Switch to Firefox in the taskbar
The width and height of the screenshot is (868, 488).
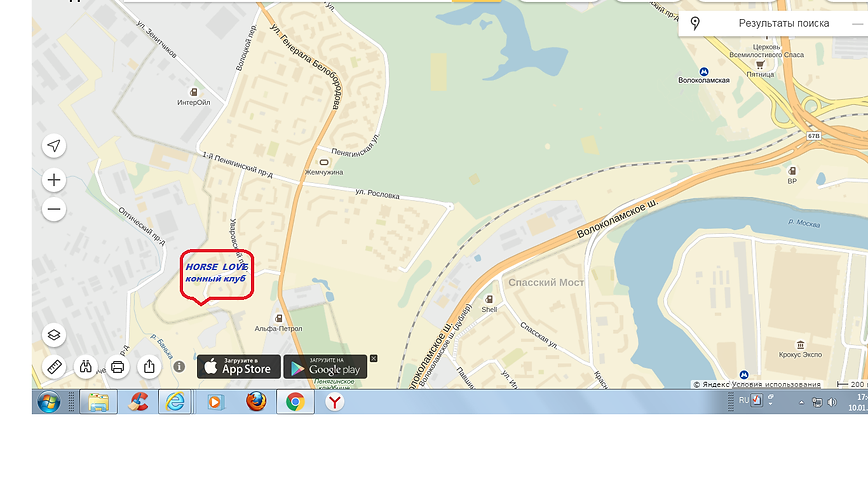point(256,402)
